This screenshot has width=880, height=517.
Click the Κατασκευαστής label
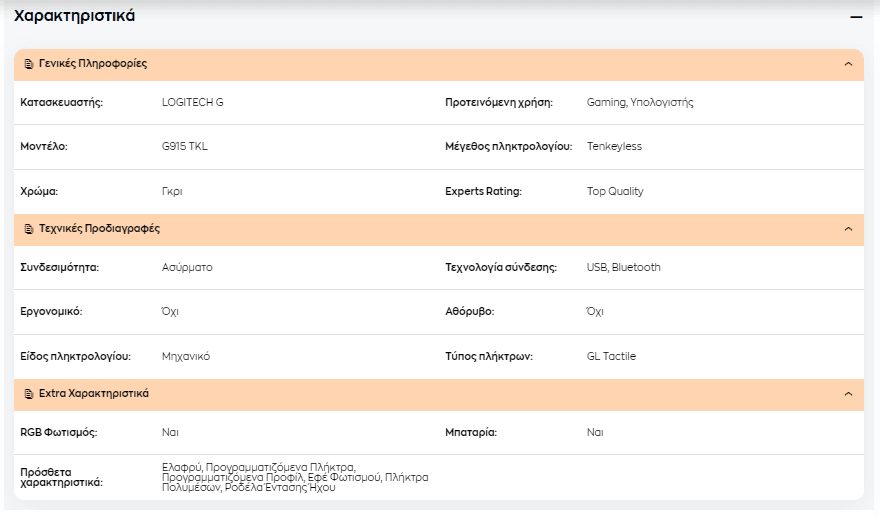(62, 102)
